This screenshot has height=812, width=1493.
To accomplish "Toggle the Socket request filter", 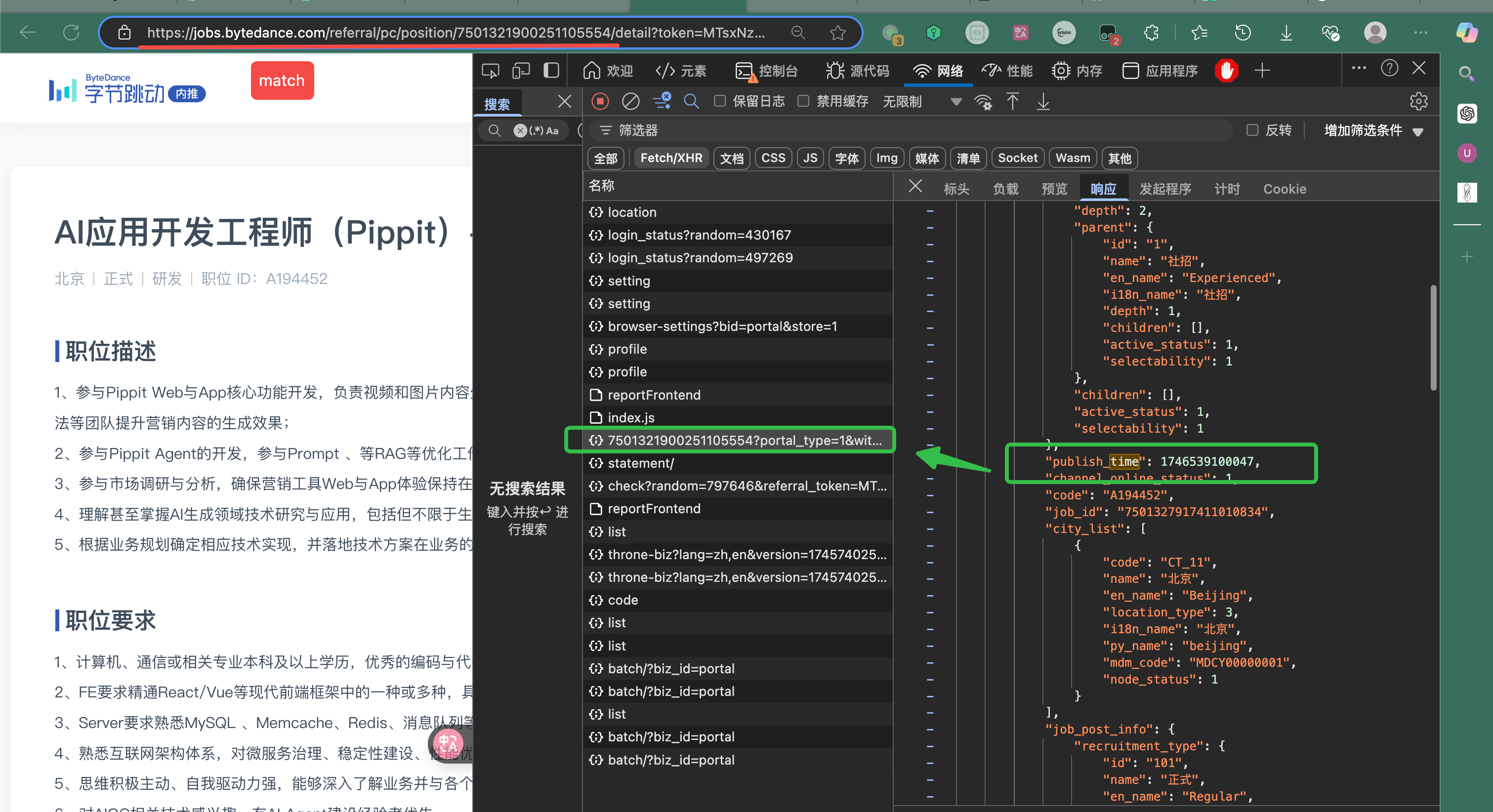I will click(x=1018, y=158).
